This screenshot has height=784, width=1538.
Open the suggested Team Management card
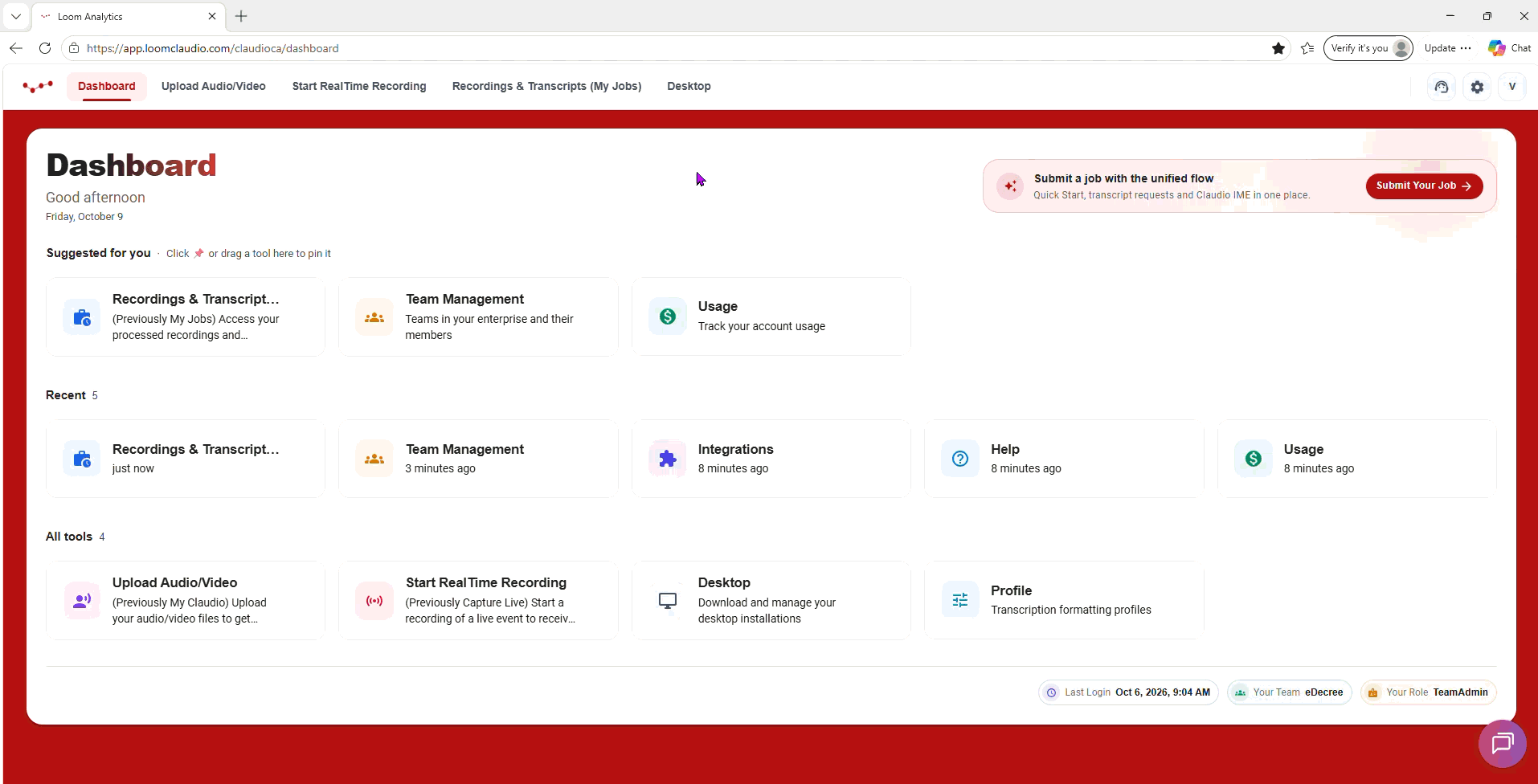click(478, 316)
